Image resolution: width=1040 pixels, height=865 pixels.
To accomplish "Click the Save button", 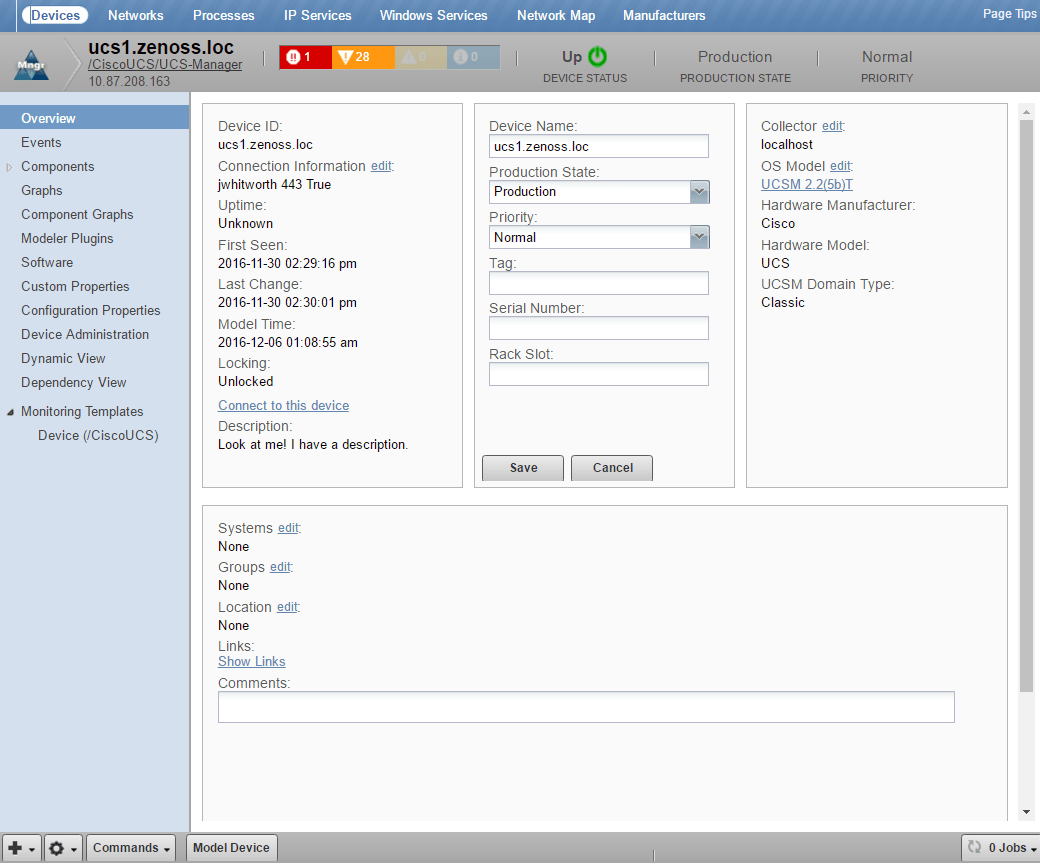I will [x=523, y=468].
